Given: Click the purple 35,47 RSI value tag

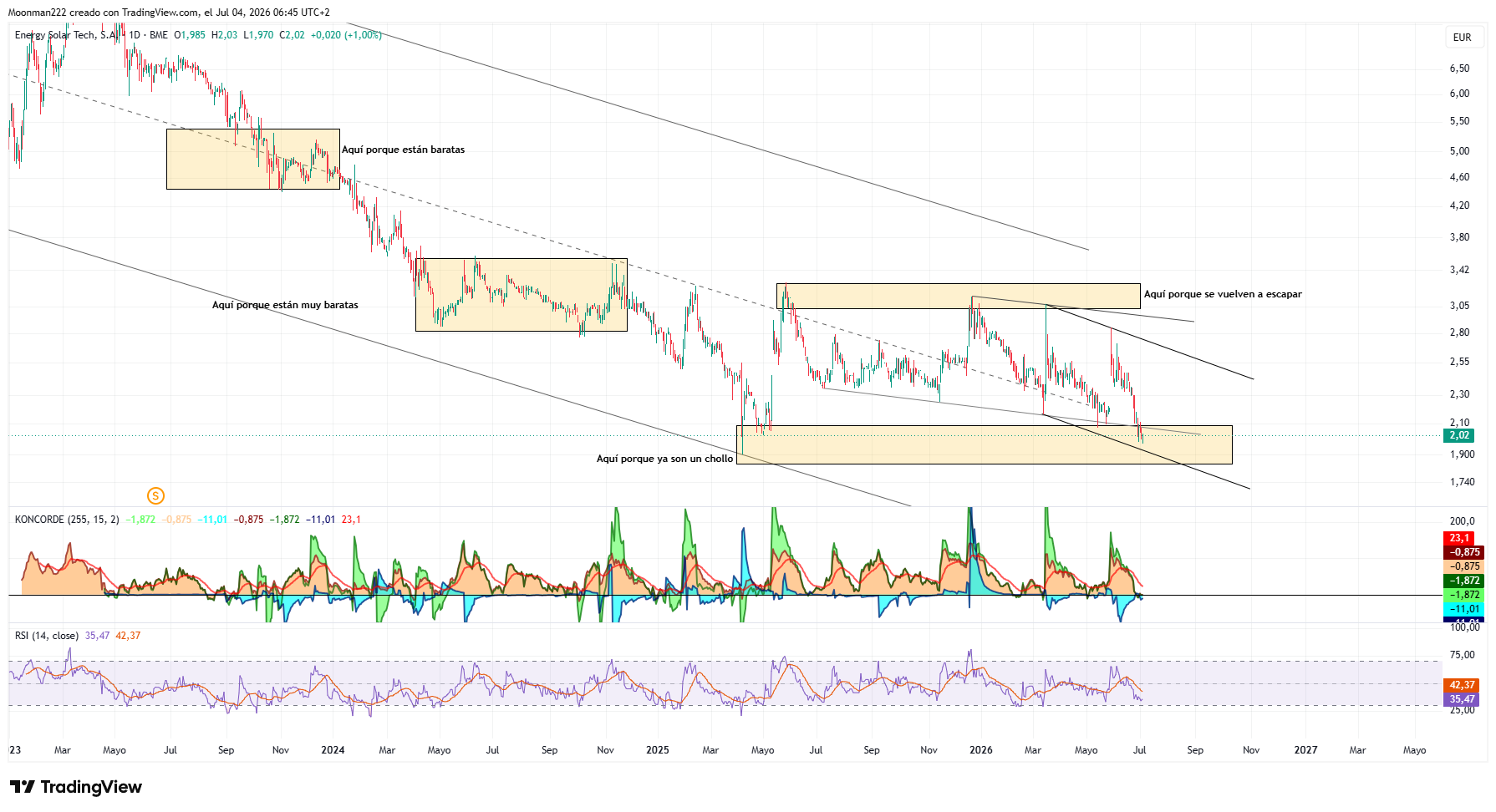Looking at the screenshot, I should point(1462,699).
